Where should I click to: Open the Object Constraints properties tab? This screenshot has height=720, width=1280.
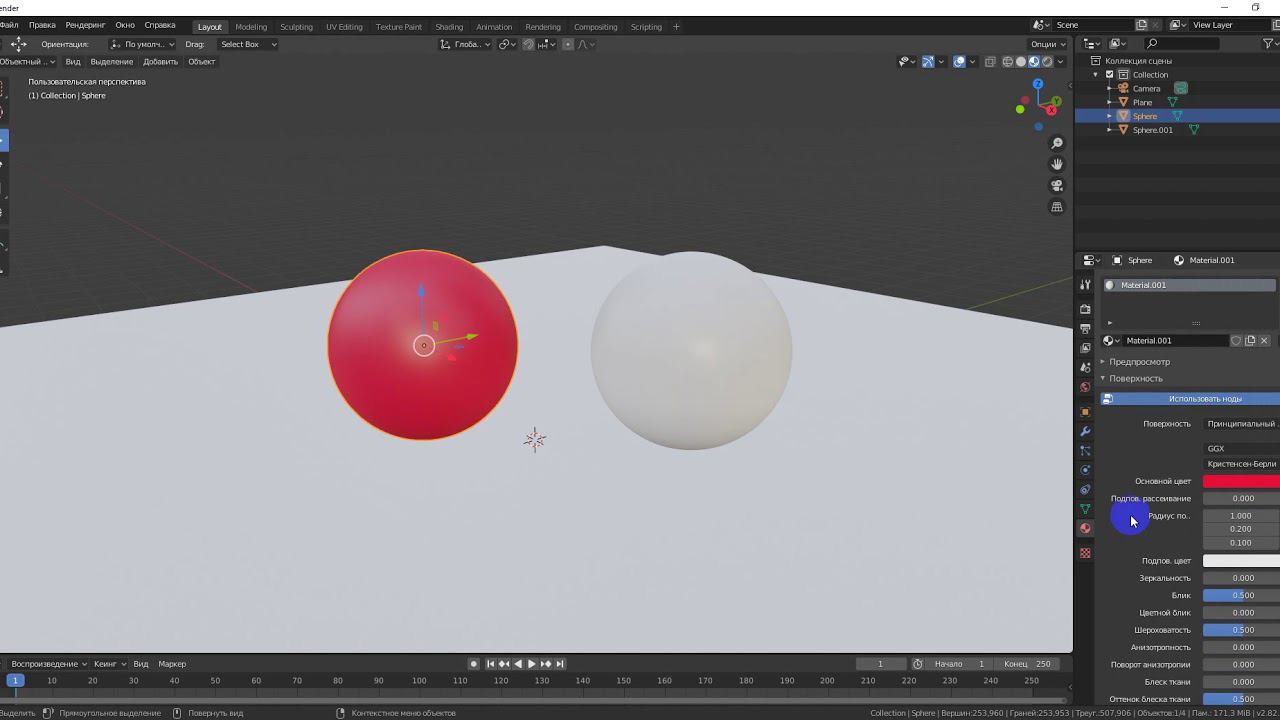pyautogui.click(x=1085, y=490)
